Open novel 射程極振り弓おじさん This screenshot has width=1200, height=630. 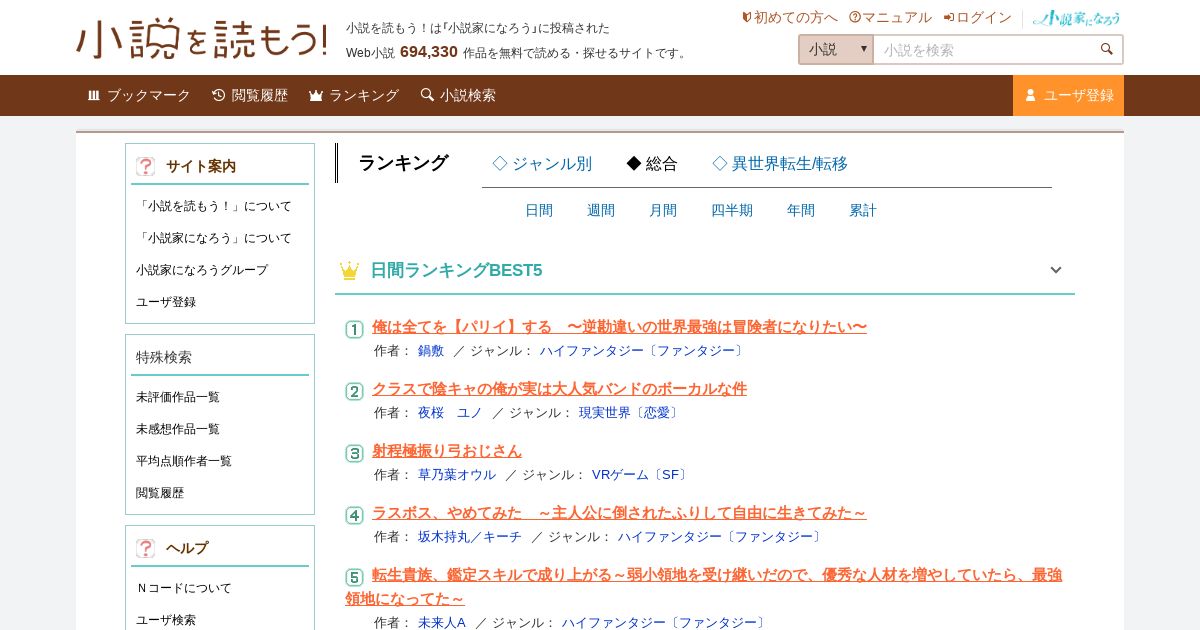[x=447, y=451]
